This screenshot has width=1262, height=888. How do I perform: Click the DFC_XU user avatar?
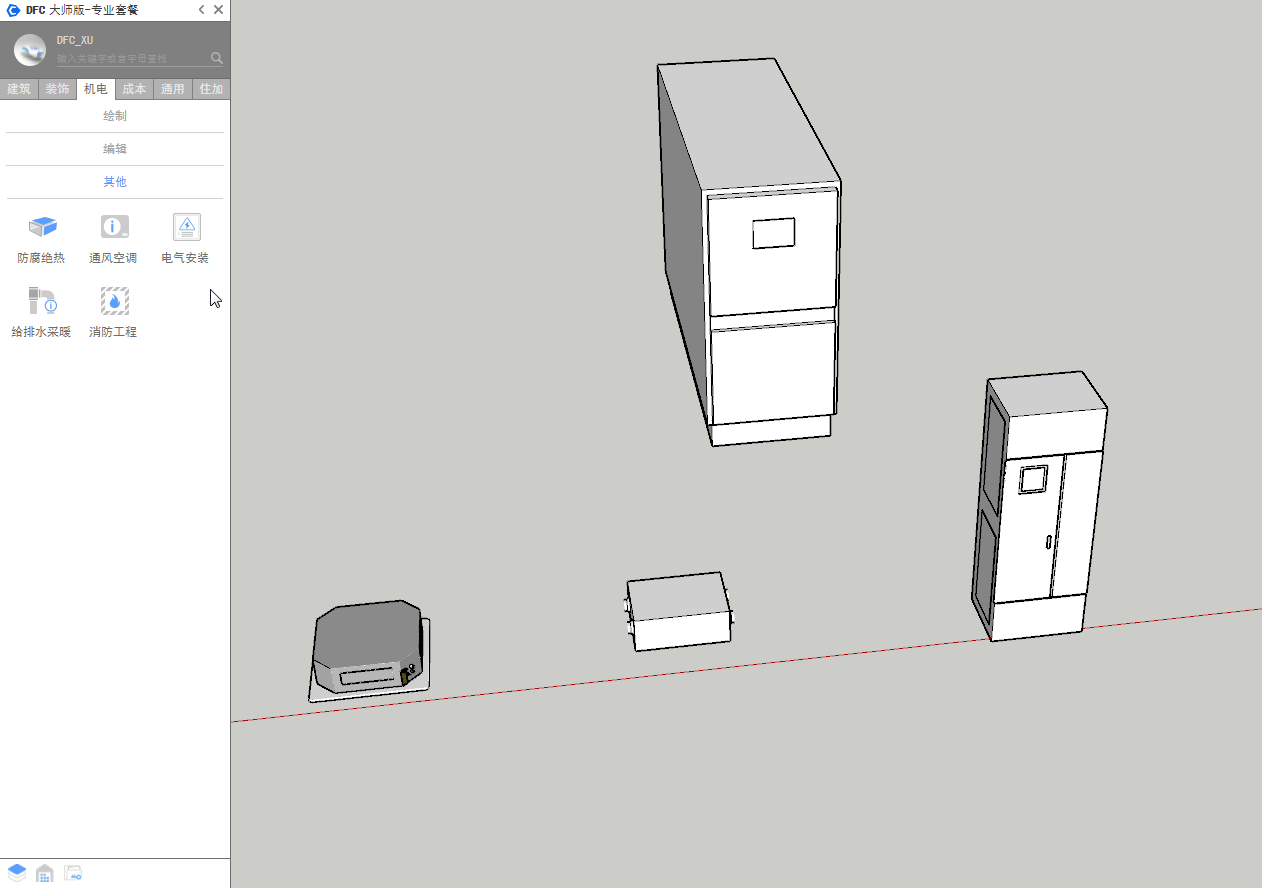(x=30, y=49)
